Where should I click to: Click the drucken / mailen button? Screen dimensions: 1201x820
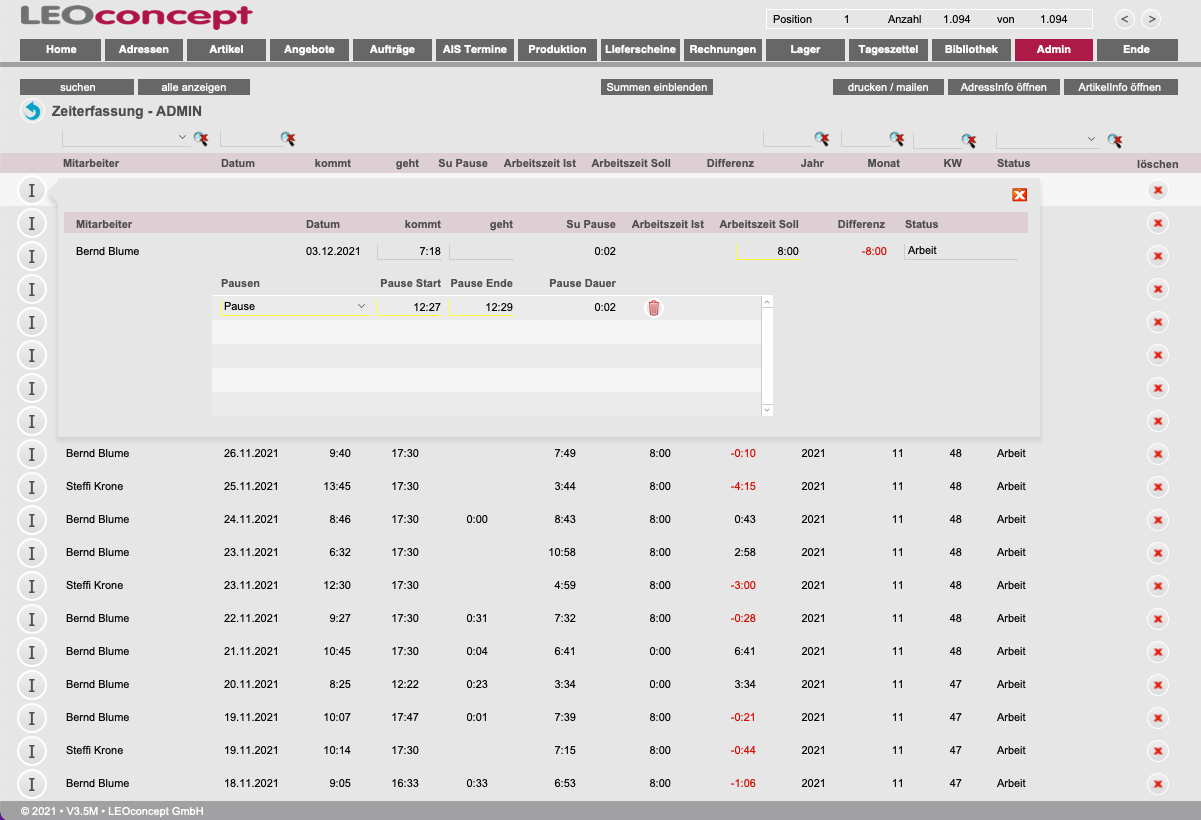pyautogui.click(x=888, y=87)
